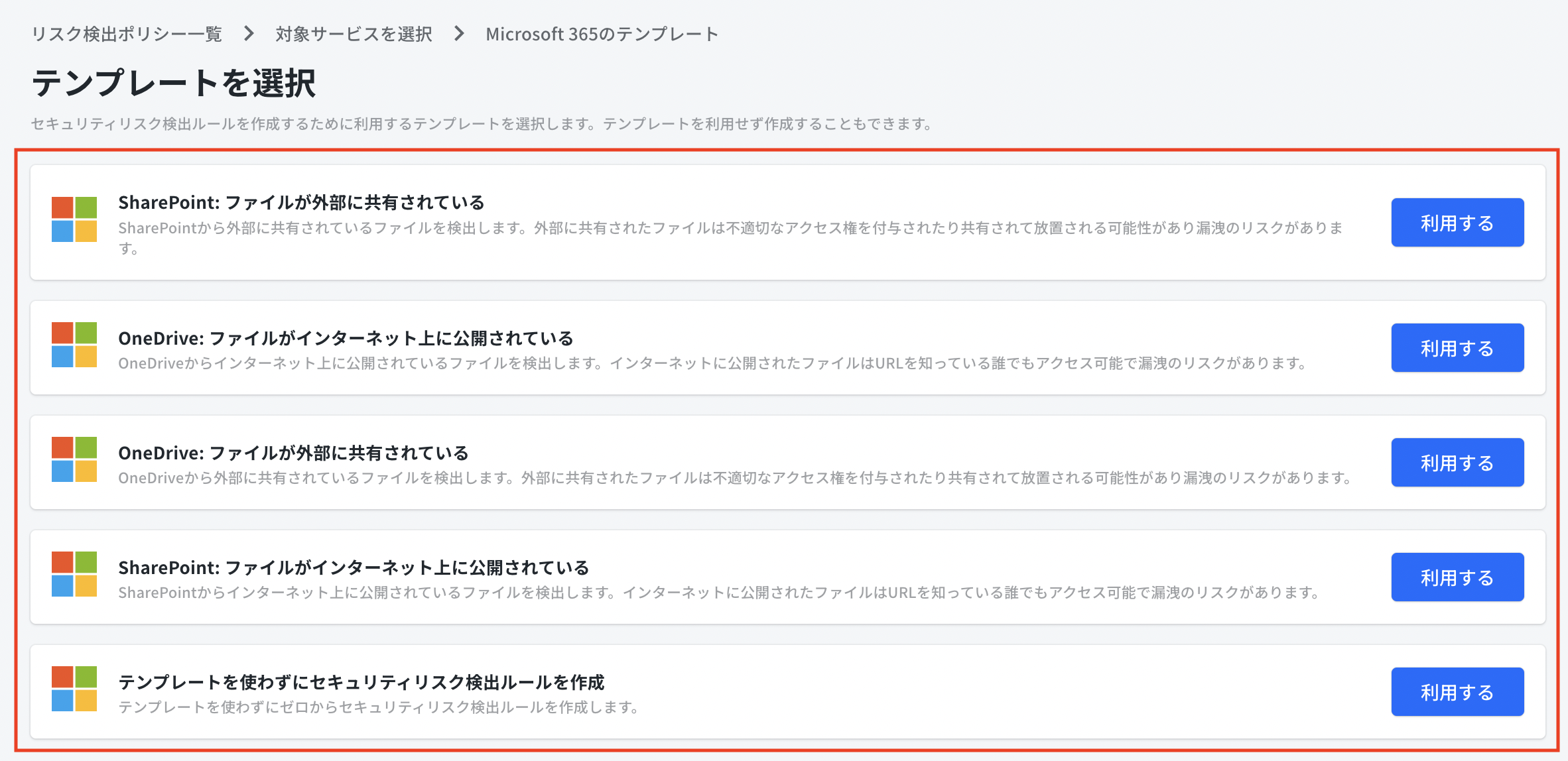Go back to リスク検出ポリシー一覧 breadcrumb
Viewport: 1568px width, 761px height.
(127, 34)
